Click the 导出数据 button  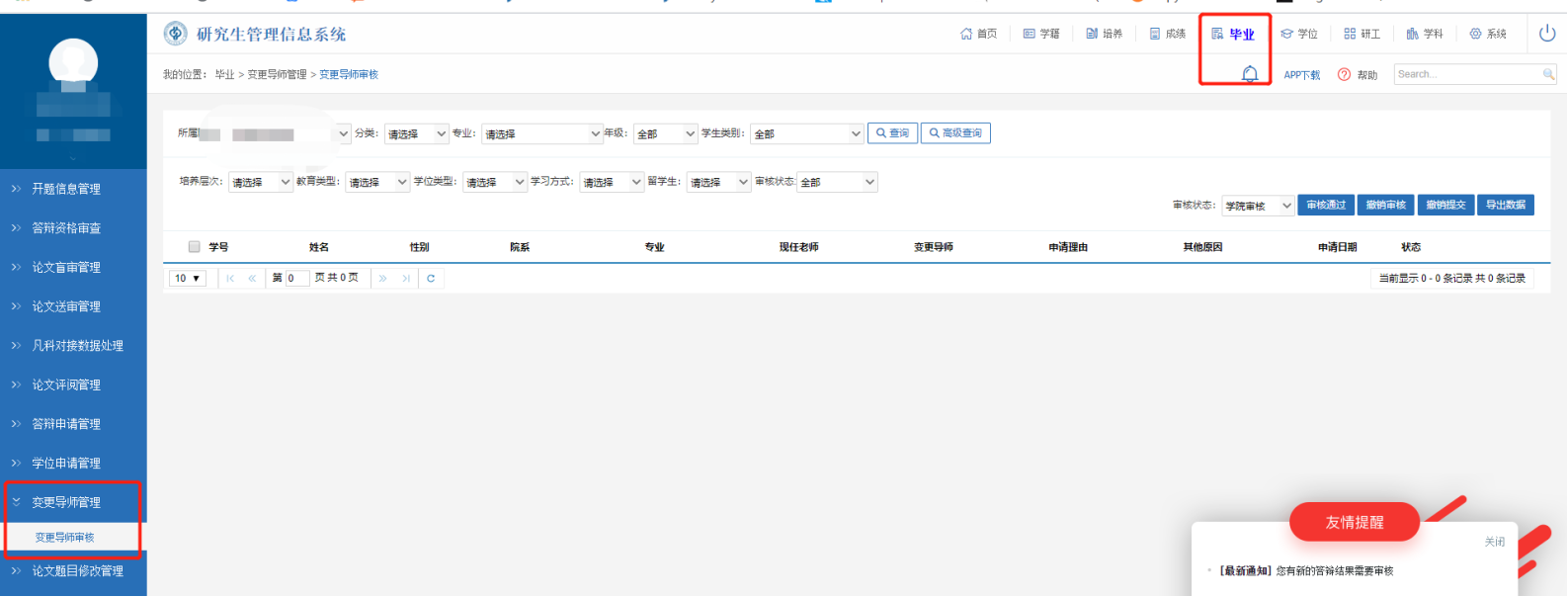pyautogui.click(x=1505, y=205)
